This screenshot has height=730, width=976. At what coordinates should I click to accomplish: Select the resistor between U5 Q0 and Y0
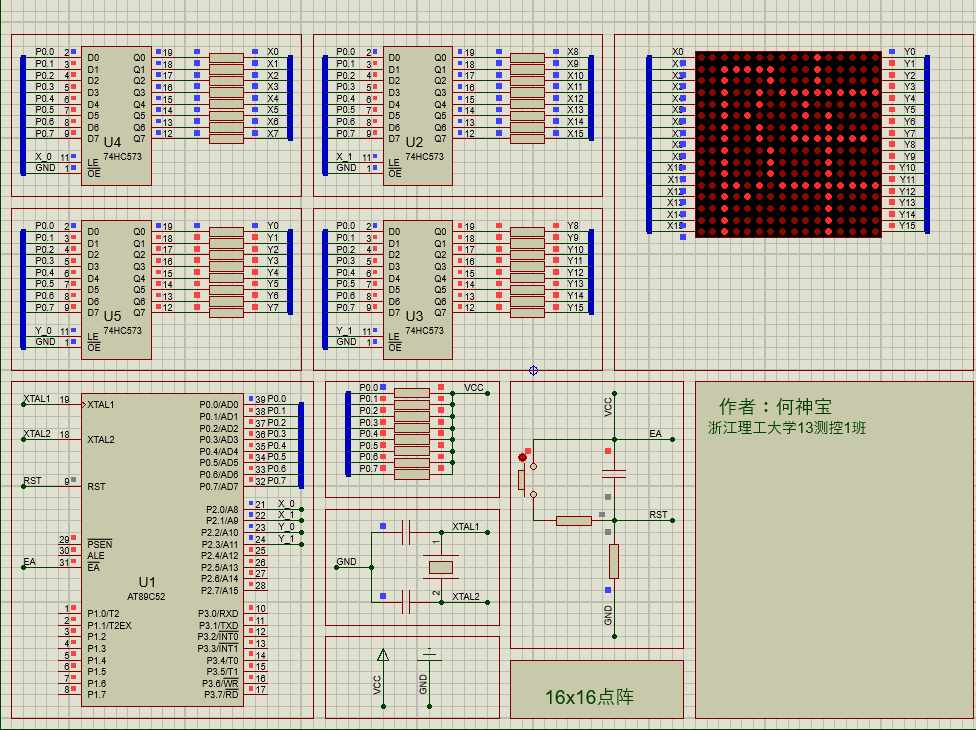coord(226,232)
